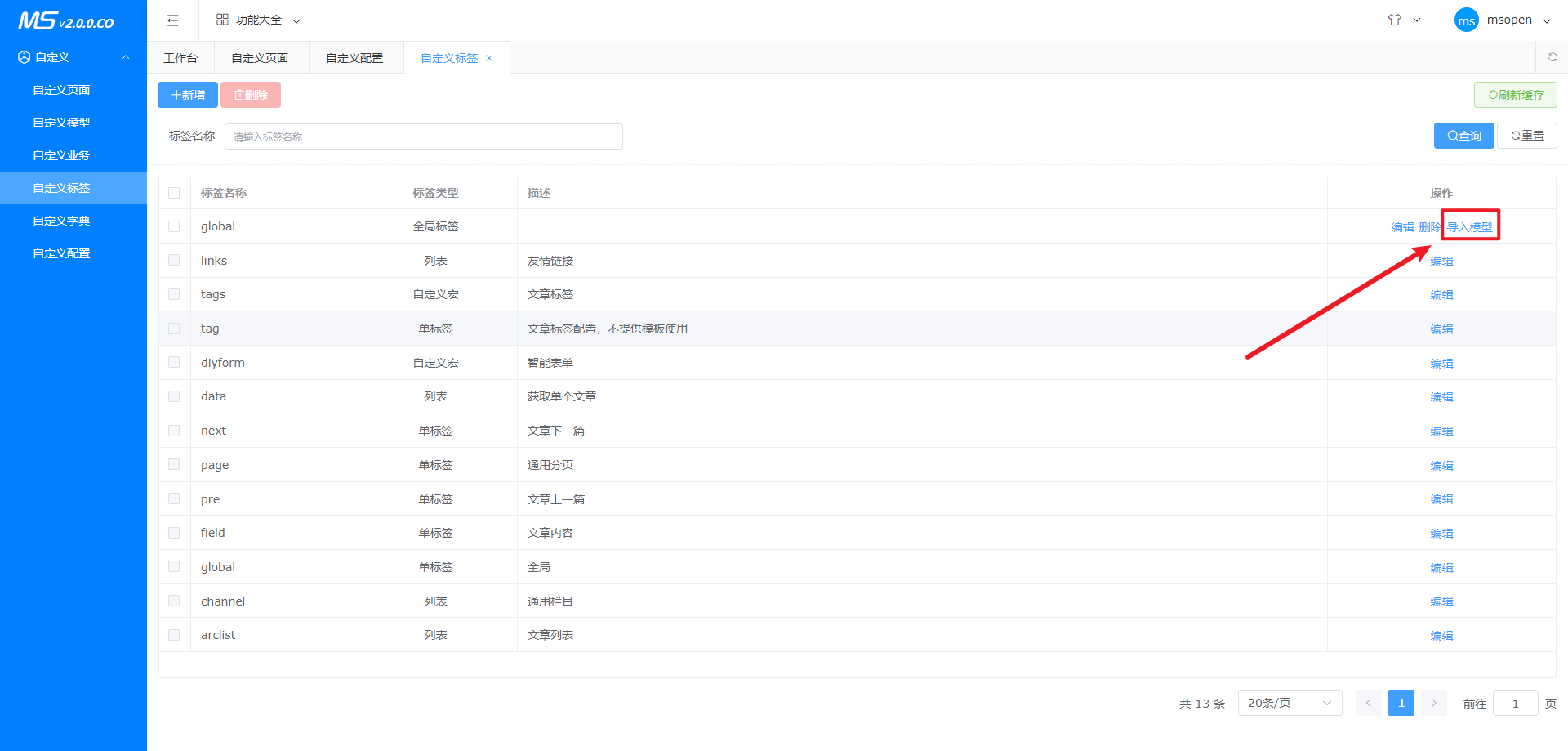Click the msopen user avatar
This screenshot has height=751, width=1568.
1466,20
